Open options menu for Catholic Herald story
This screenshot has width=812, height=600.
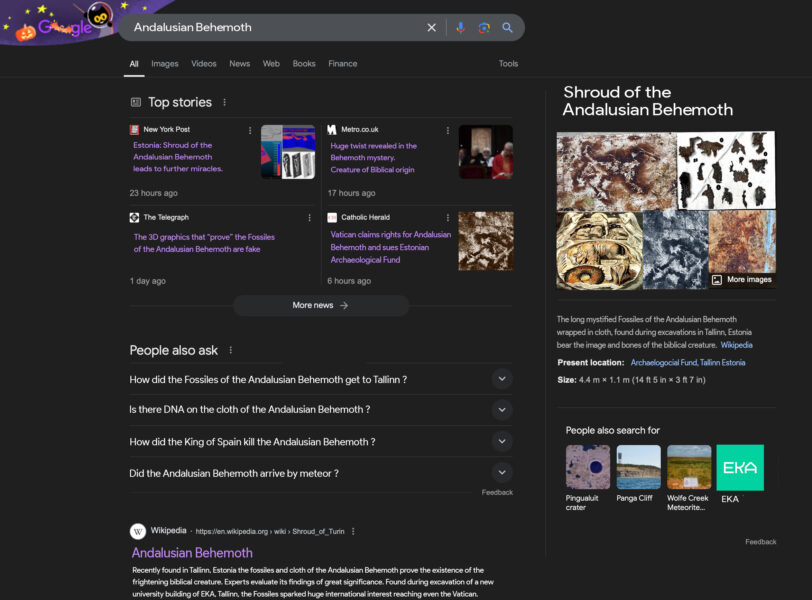448,217
